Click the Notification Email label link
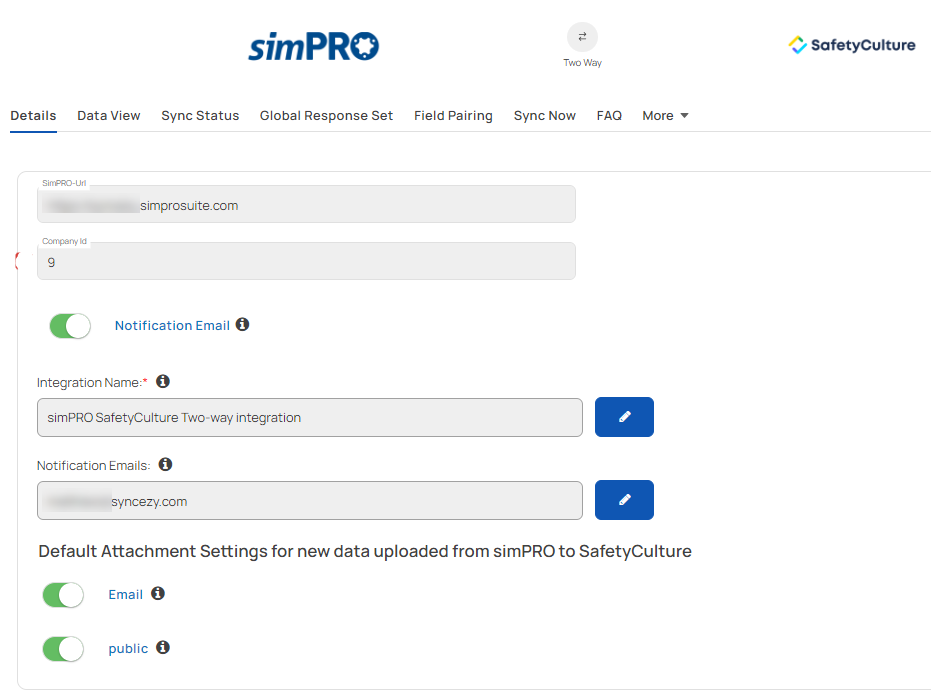Image resolution: width=931 pixels, height=690 pixels. point(172,325)
